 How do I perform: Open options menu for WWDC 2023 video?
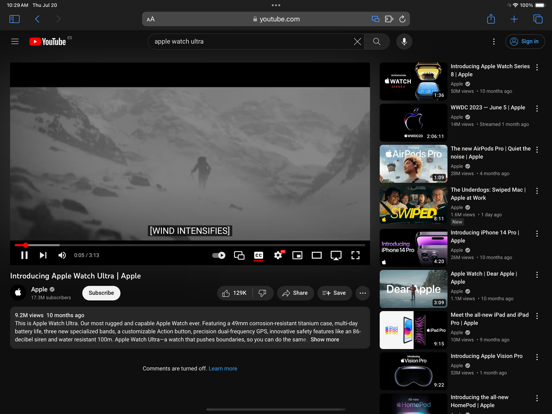[x=537, y=109]
